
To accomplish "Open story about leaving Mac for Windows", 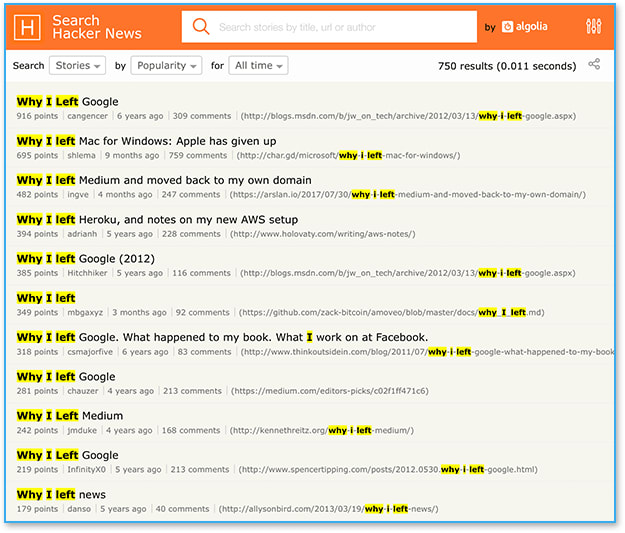I will pos(146,141).
